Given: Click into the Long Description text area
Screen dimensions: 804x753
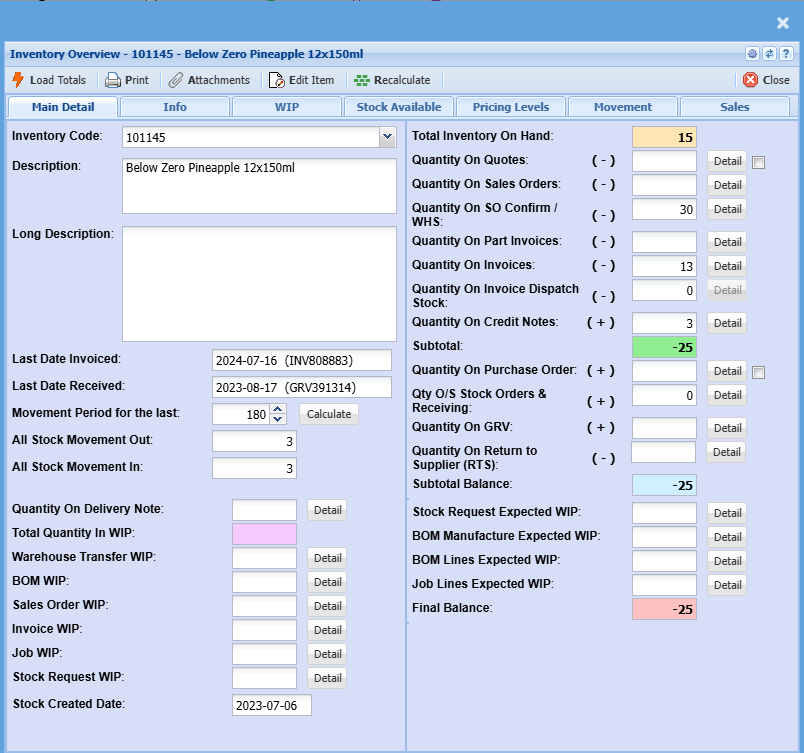Looking at the screenshot, I should (259, 284).
